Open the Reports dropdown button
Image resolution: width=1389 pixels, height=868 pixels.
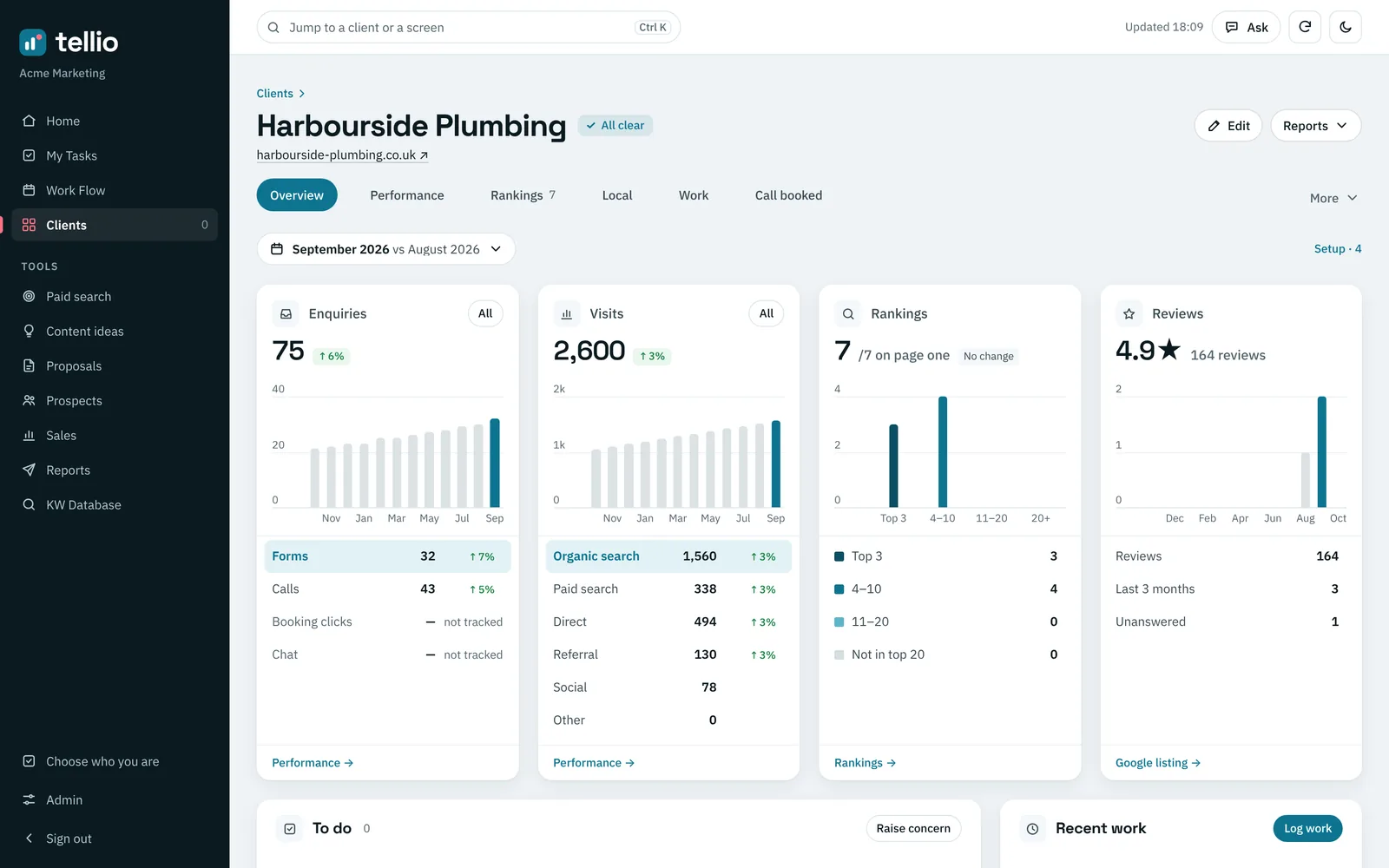pyautogui.click(x=1315, y=126)
